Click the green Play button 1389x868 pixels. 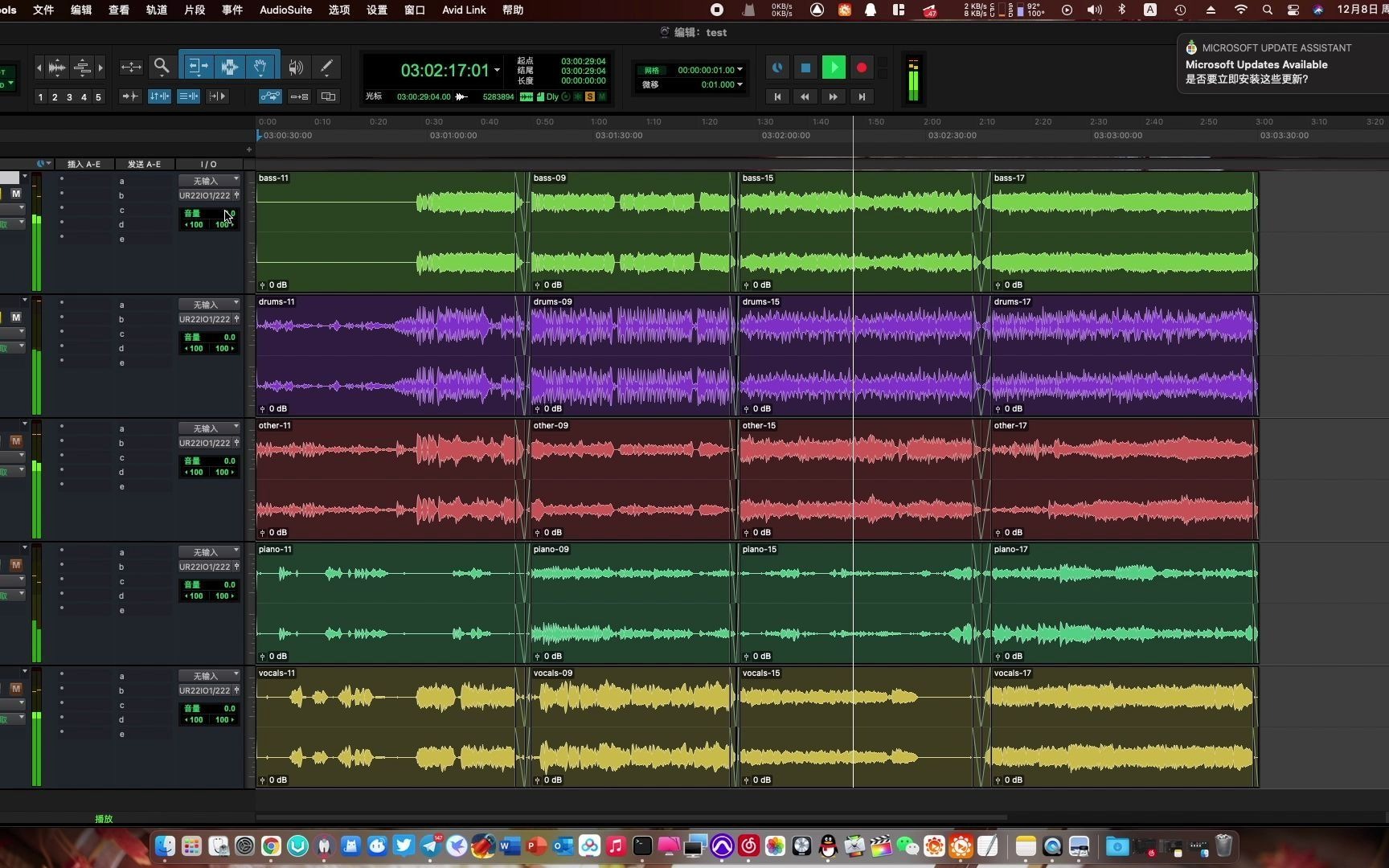(834, 68)
